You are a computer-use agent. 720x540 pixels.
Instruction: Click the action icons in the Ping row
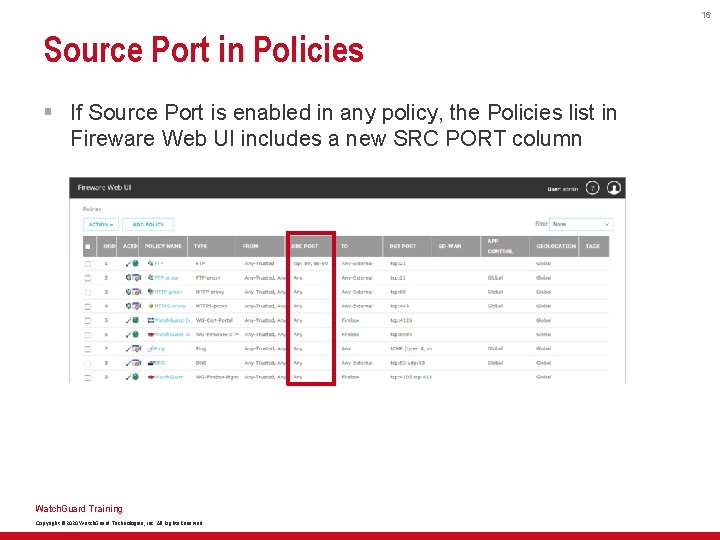(x=133, y=349)
